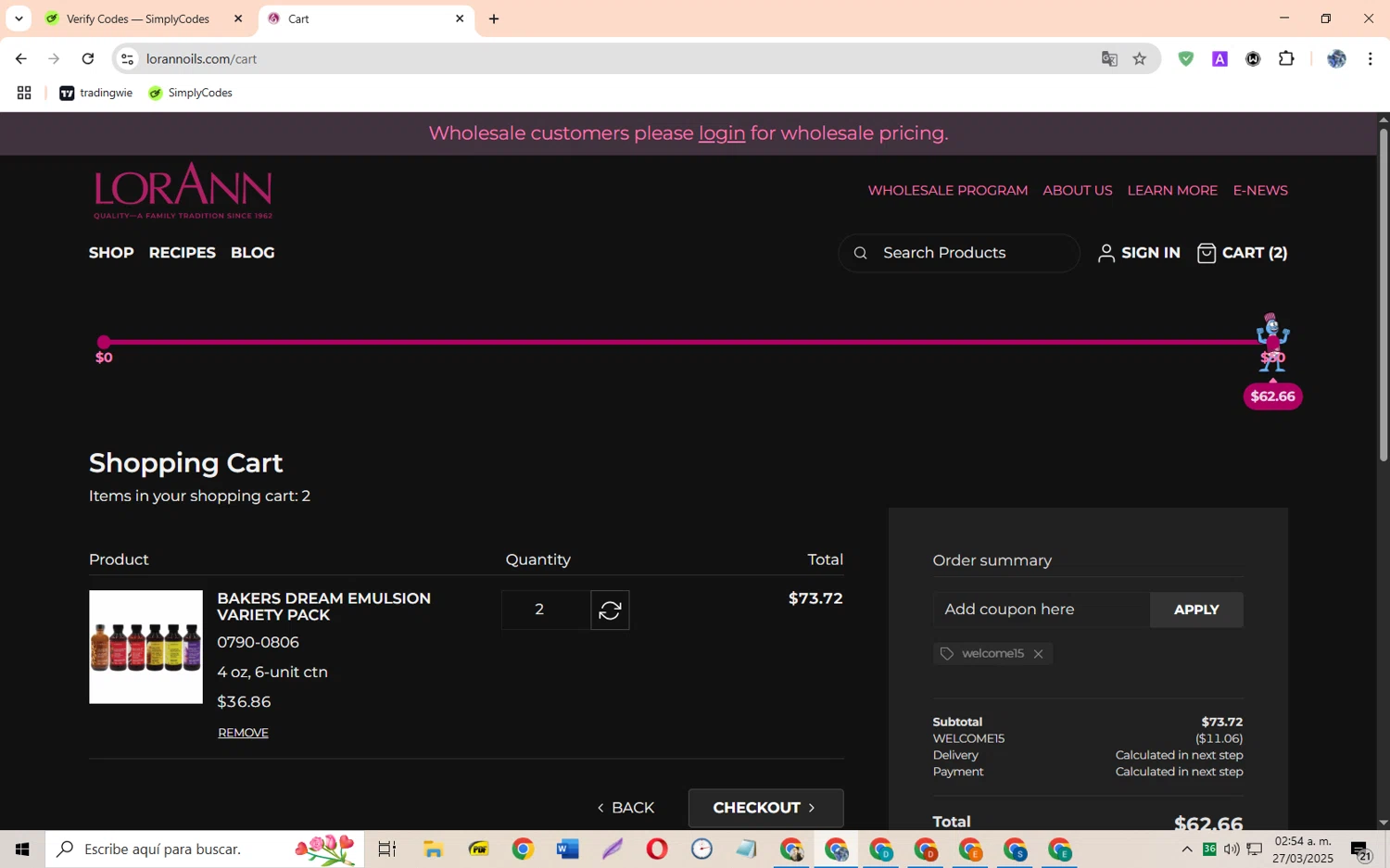Viewport: 1390px width, 868px height.
Task: Click the browser address bar URL
Action: 201,59
